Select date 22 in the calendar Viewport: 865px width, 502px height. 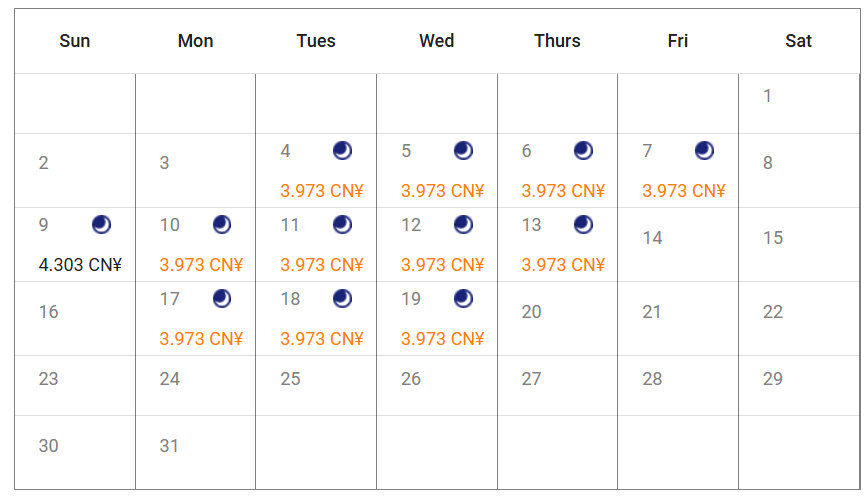coord(772,312)
